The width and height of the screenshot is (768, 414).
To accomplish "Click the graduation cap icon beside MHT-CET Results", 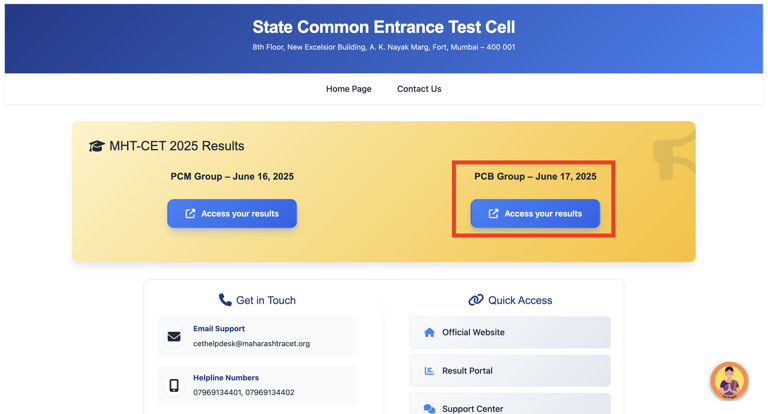I will pos(97,146).
